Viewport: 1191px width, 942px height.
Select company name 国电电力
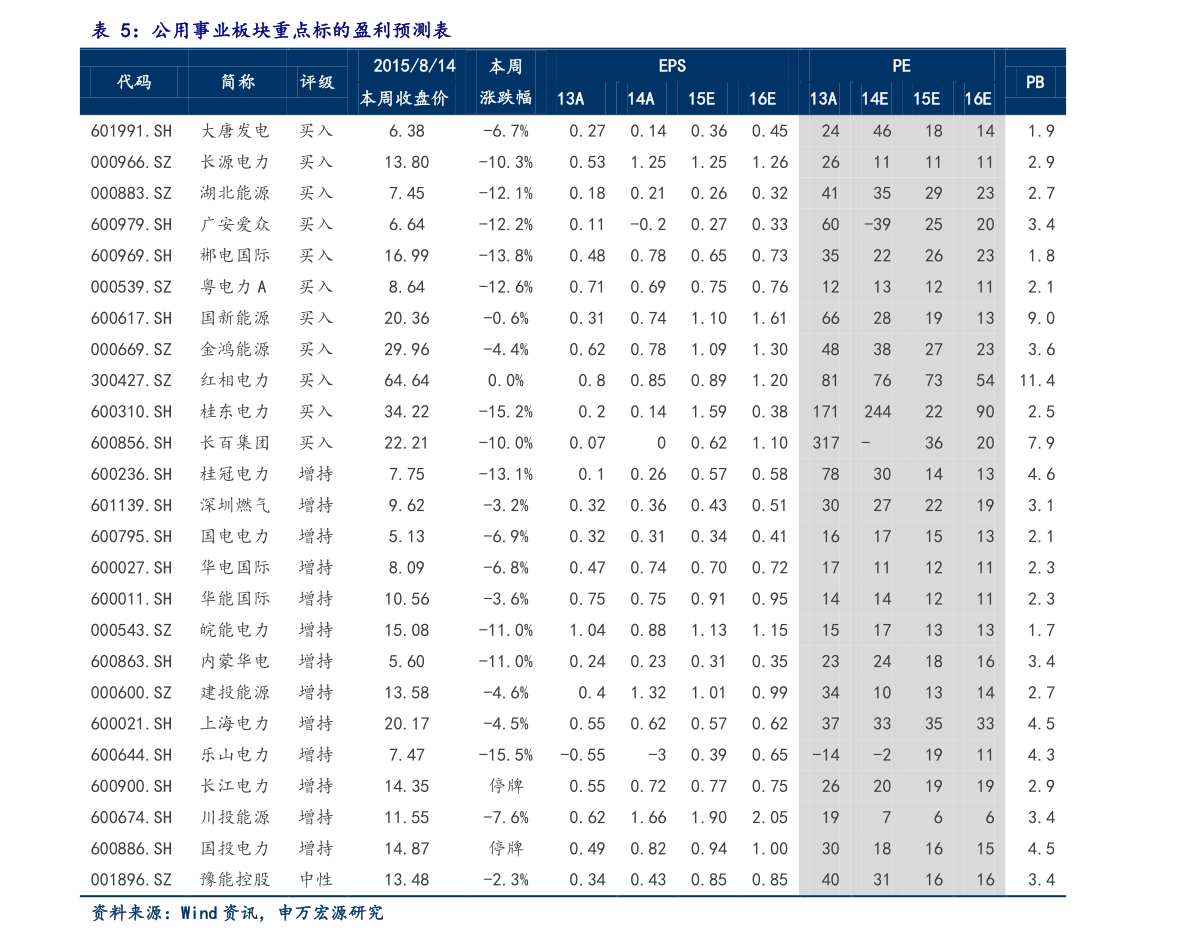[235, 536]
